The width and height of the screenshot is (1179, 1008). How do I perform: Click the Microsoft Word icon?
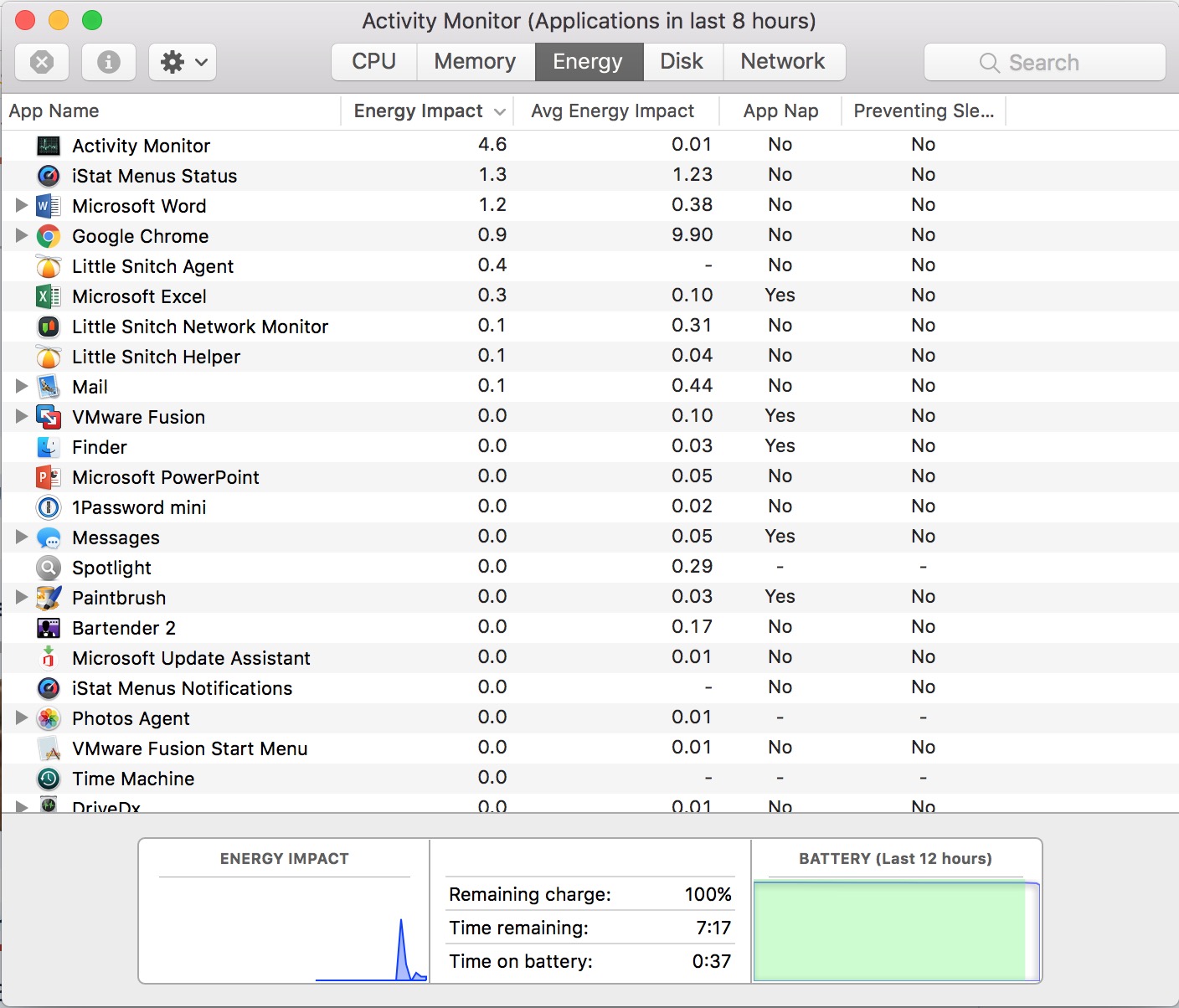click(49, 206)
